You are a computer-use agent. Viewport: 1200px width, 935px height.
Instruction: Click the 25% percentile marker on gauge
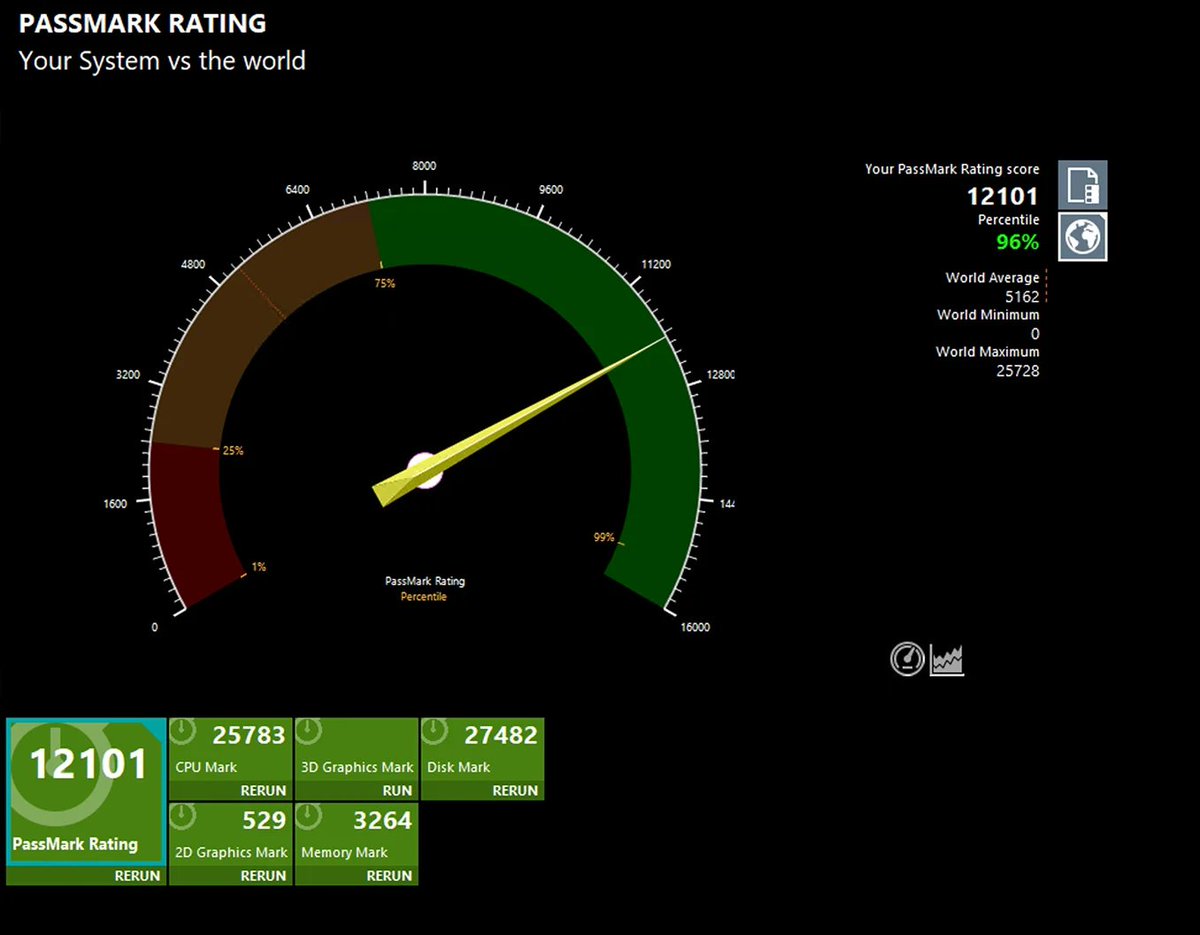[233, 450]
